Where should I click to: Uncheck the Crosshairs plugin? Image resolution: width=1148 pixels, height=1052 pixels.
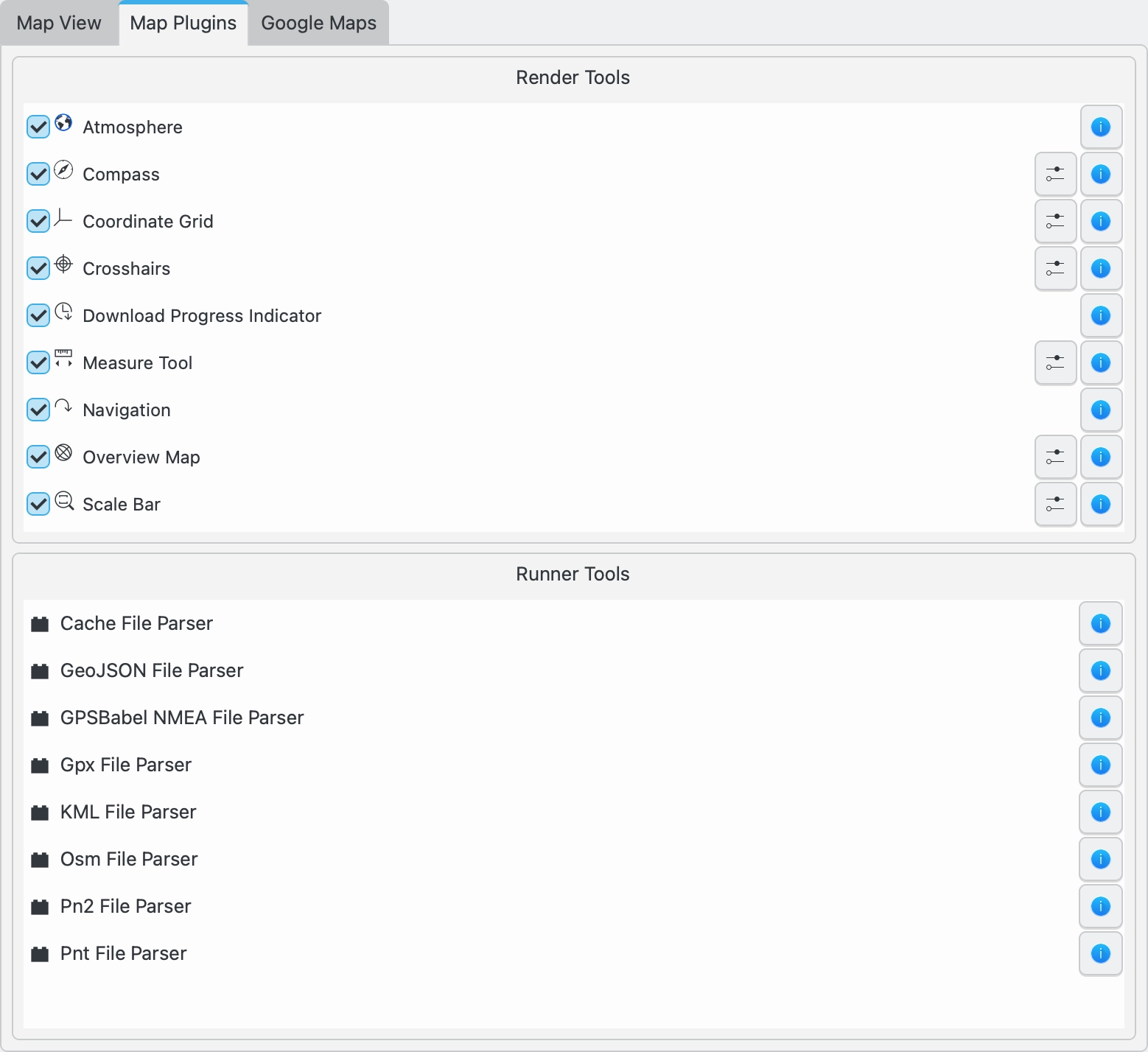(x=38, y=268)
